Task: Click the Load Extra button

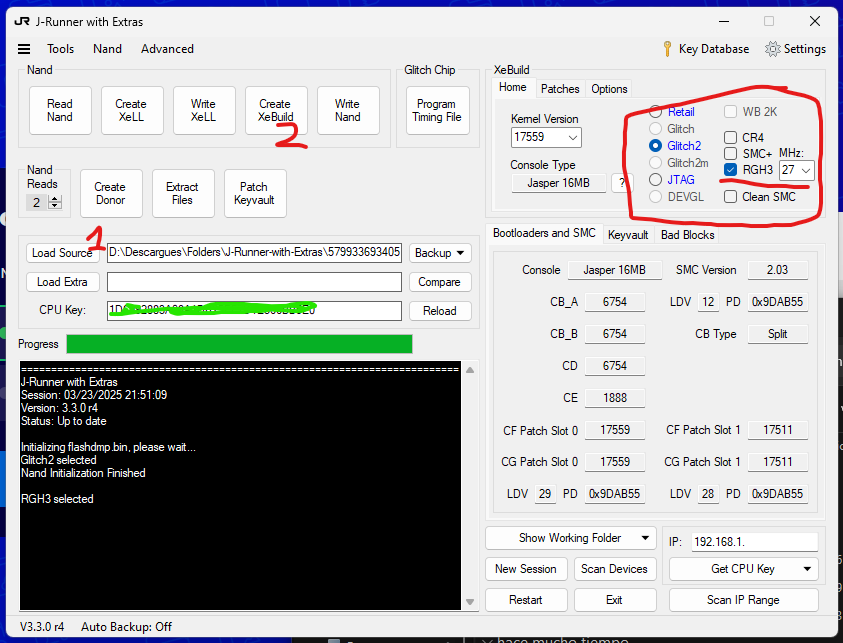Action: click(62, 282)
